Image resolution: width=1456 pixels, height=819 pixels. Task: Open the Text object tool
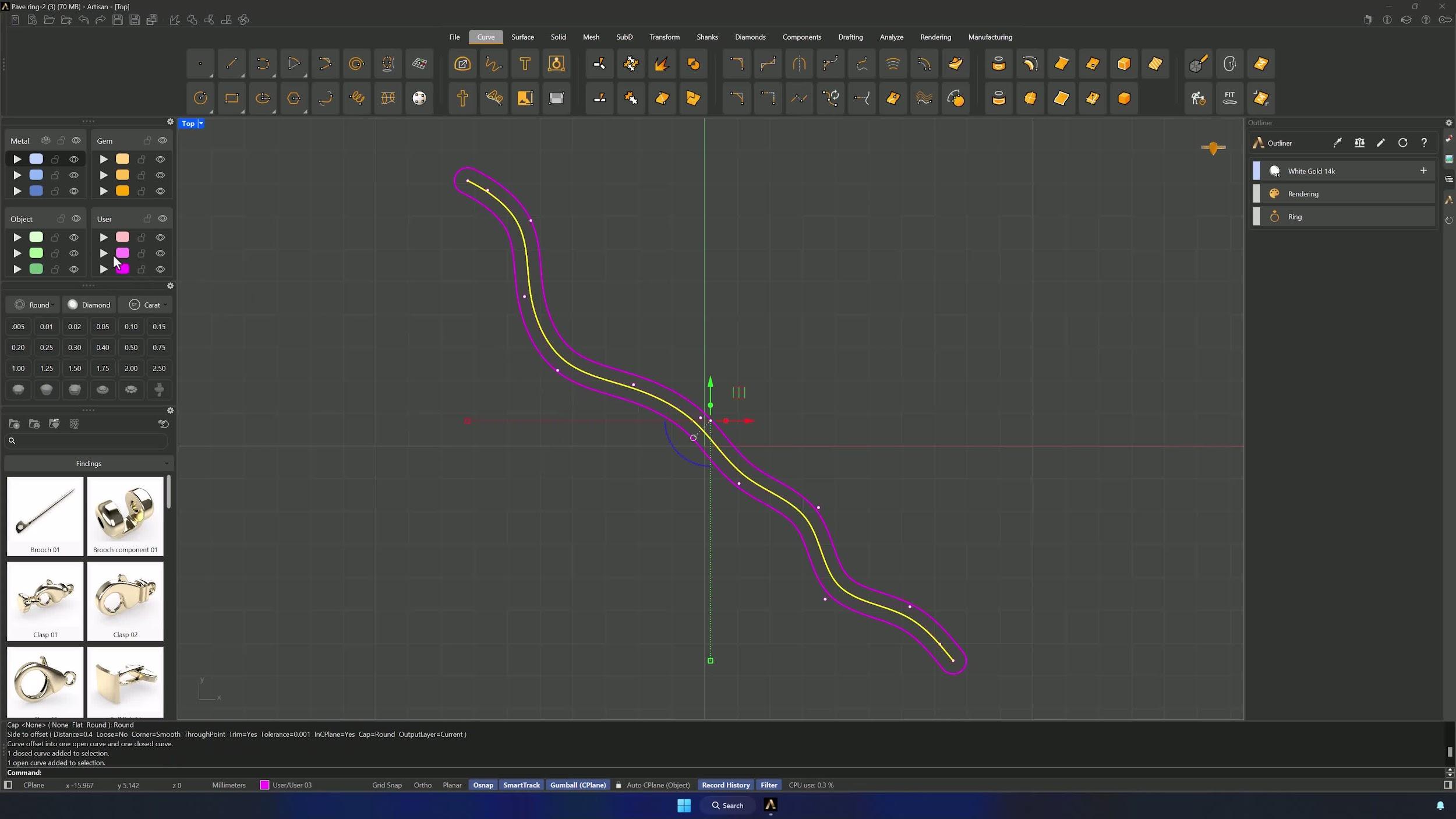[x=525, y=64]
